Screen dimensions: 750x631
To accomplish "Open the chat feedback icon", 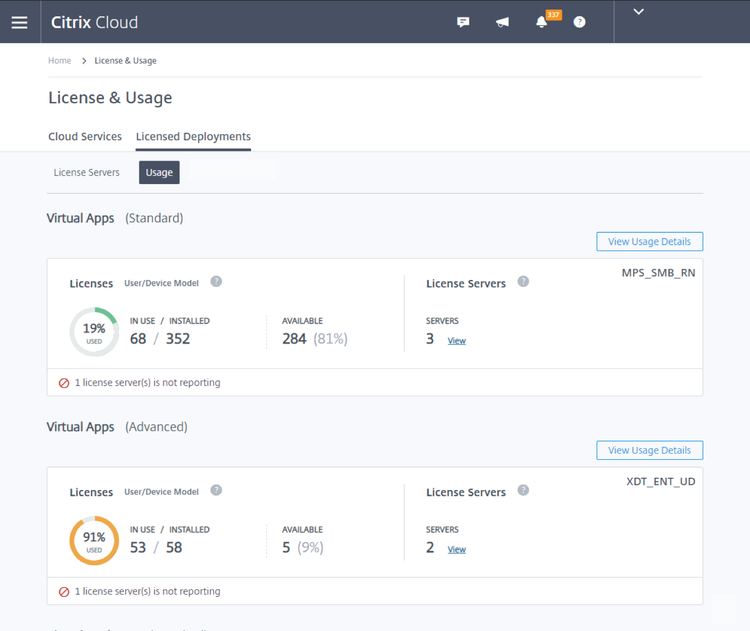I will click(463, 22).
